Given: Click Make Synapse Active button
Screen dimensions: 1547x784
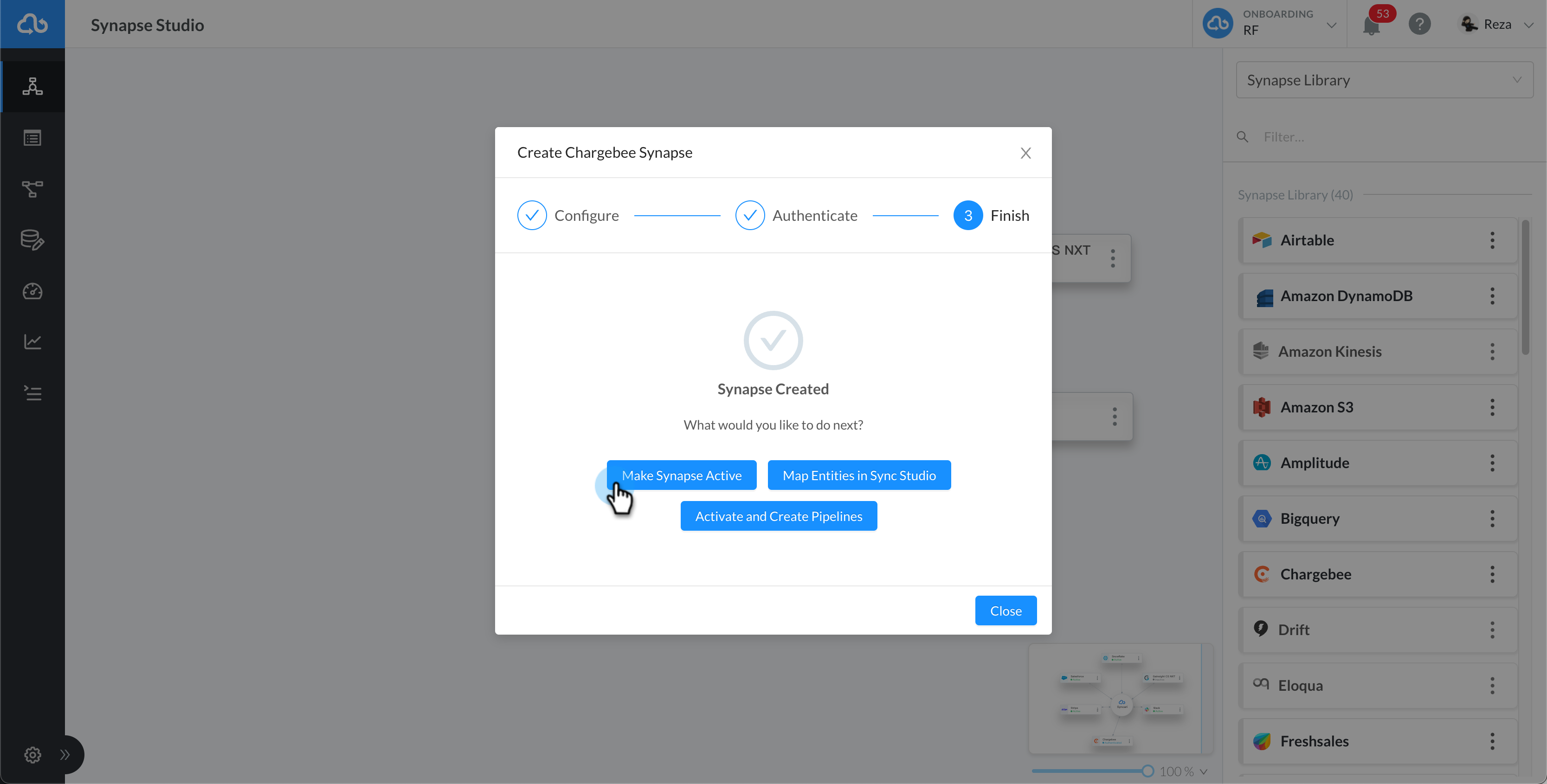Looking at the screenshot, I should point(682,476).
